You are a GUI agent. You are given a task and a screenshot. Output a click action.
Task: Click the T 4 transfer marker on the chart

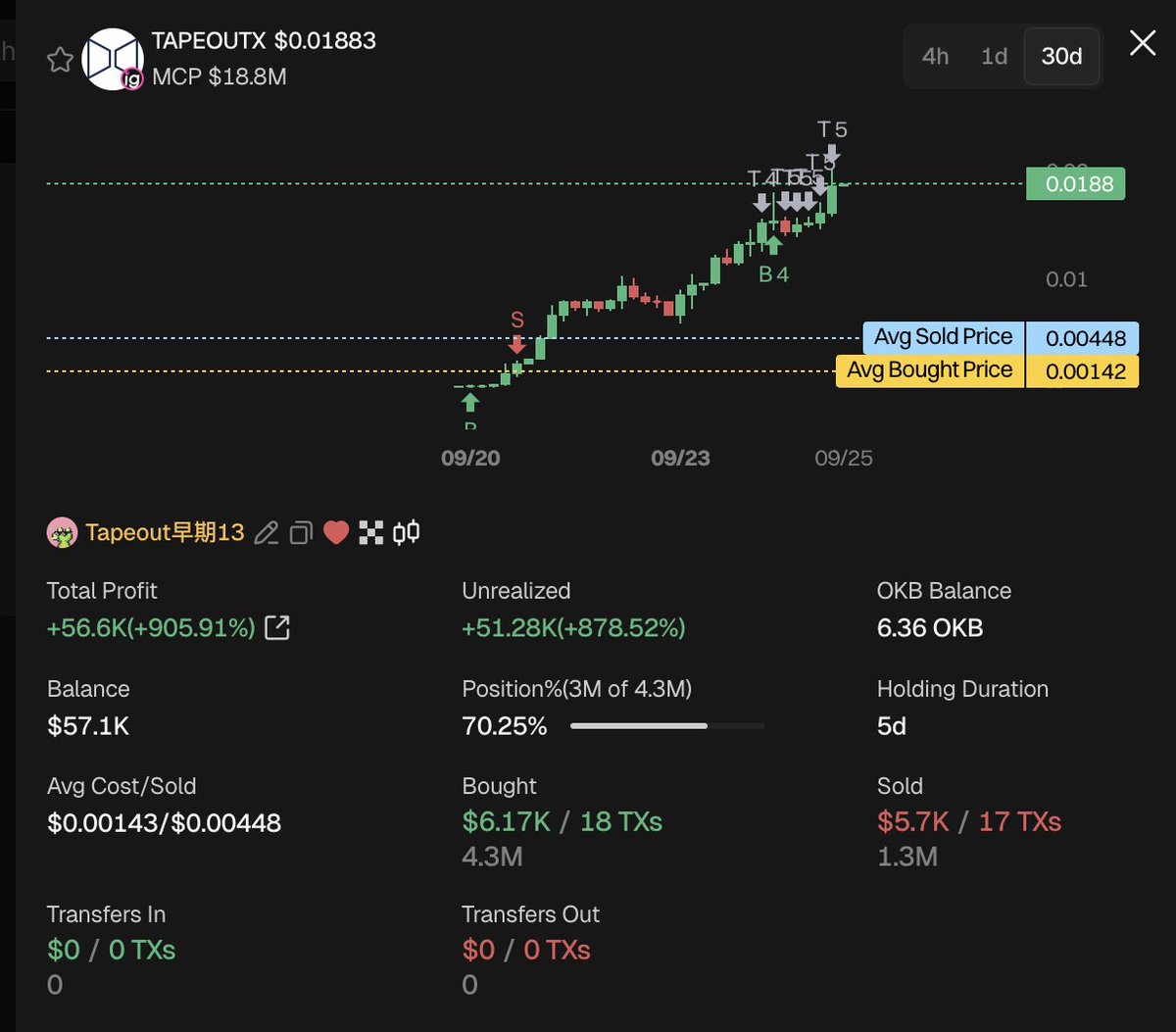761,190
